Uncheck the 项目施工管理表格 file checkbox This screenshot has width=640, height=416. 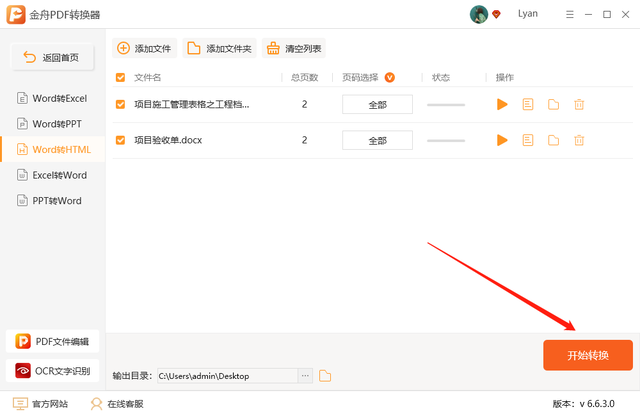(x=120, y=105)
